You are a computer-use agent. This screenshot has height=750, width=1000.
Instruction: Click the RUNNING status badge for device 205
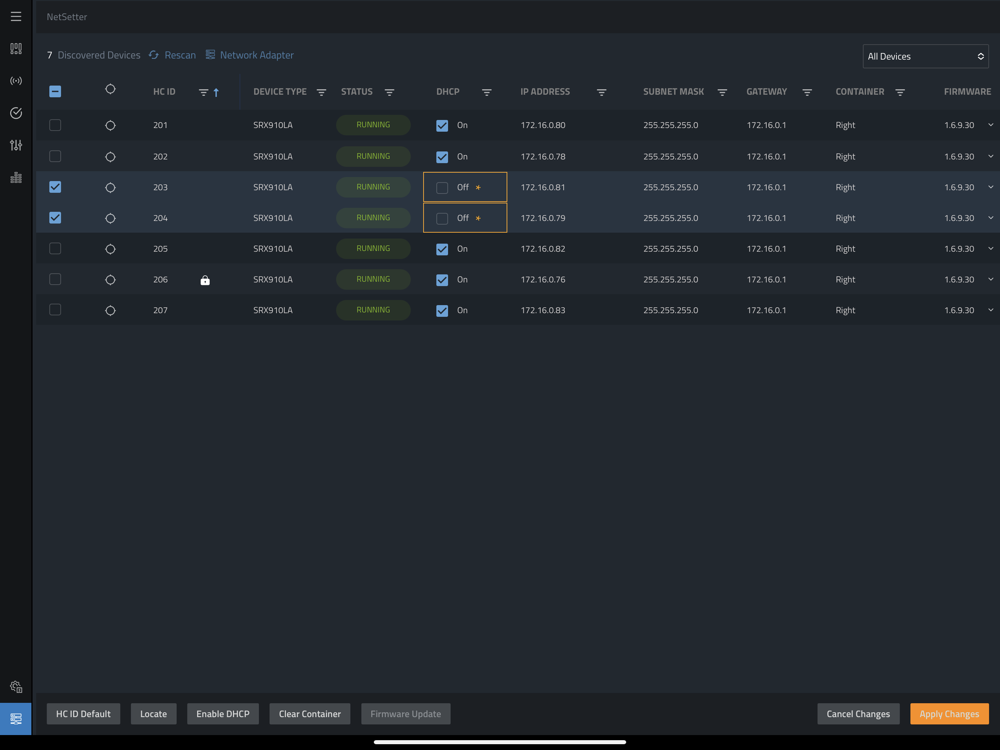(373, 249)
